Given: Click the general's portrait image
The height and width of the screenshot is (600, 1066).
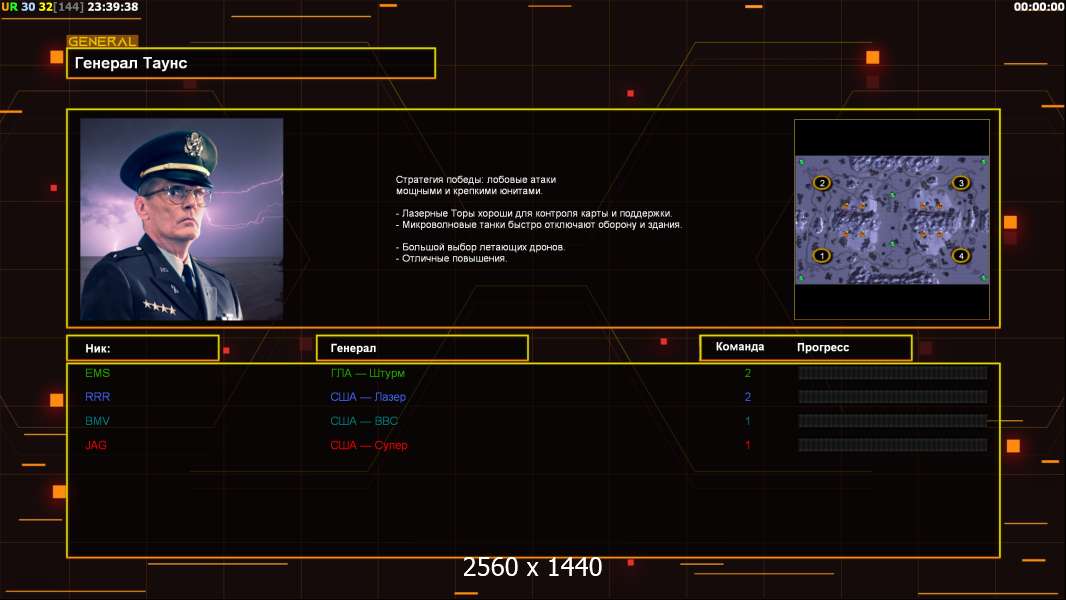Looking at the screenshot, I should point(182,219).
